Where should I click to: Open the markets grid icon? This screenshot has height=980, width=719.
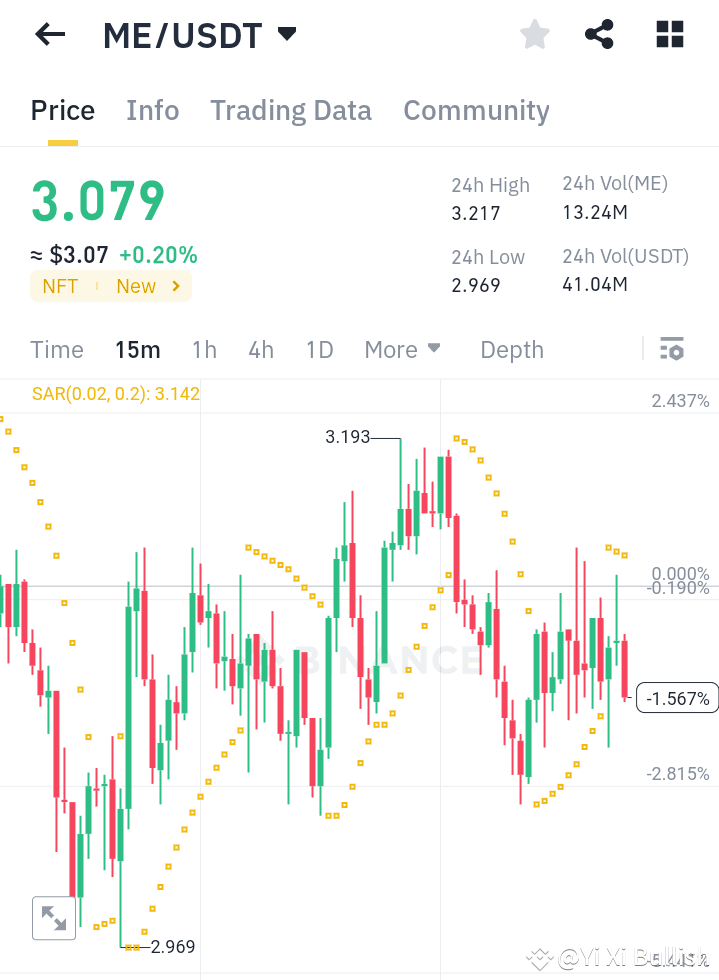[668, 33]
